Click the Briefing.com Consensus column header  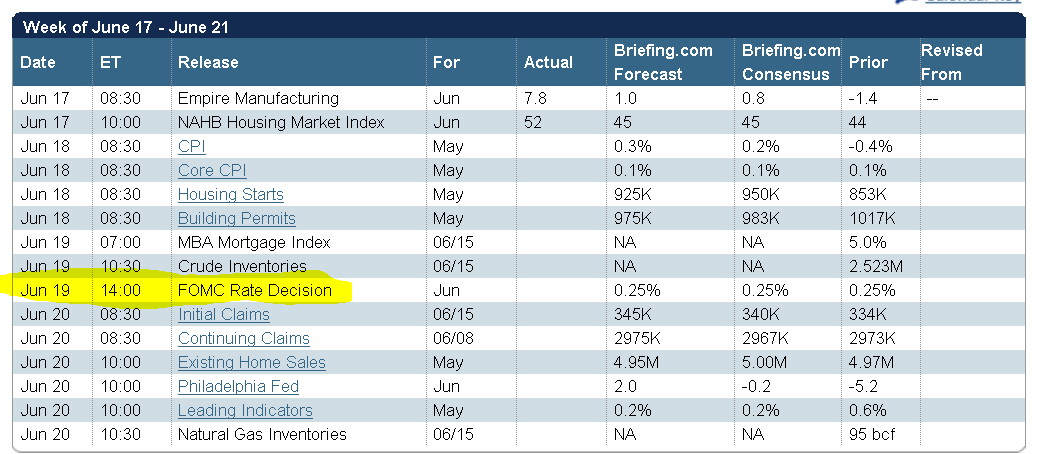tap(791, 62)
